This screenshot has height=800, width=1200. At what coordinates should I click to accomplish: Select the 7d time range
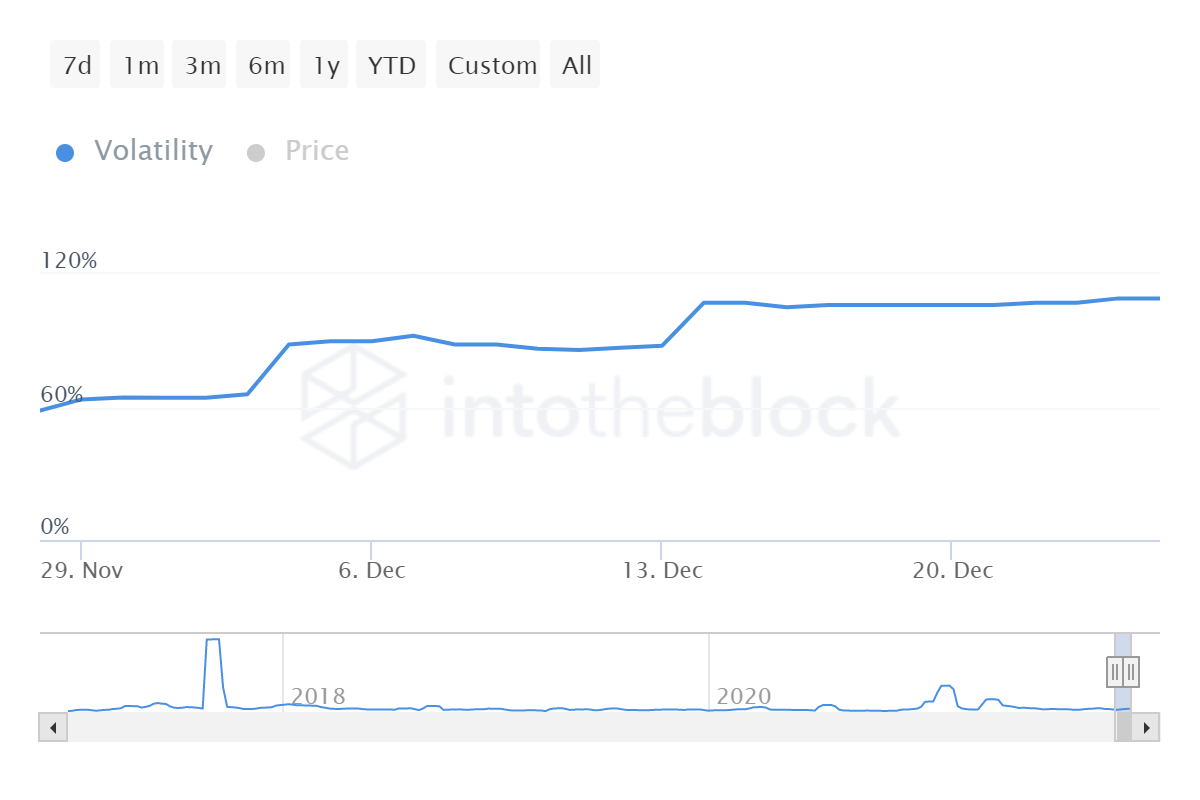point(76,65)
